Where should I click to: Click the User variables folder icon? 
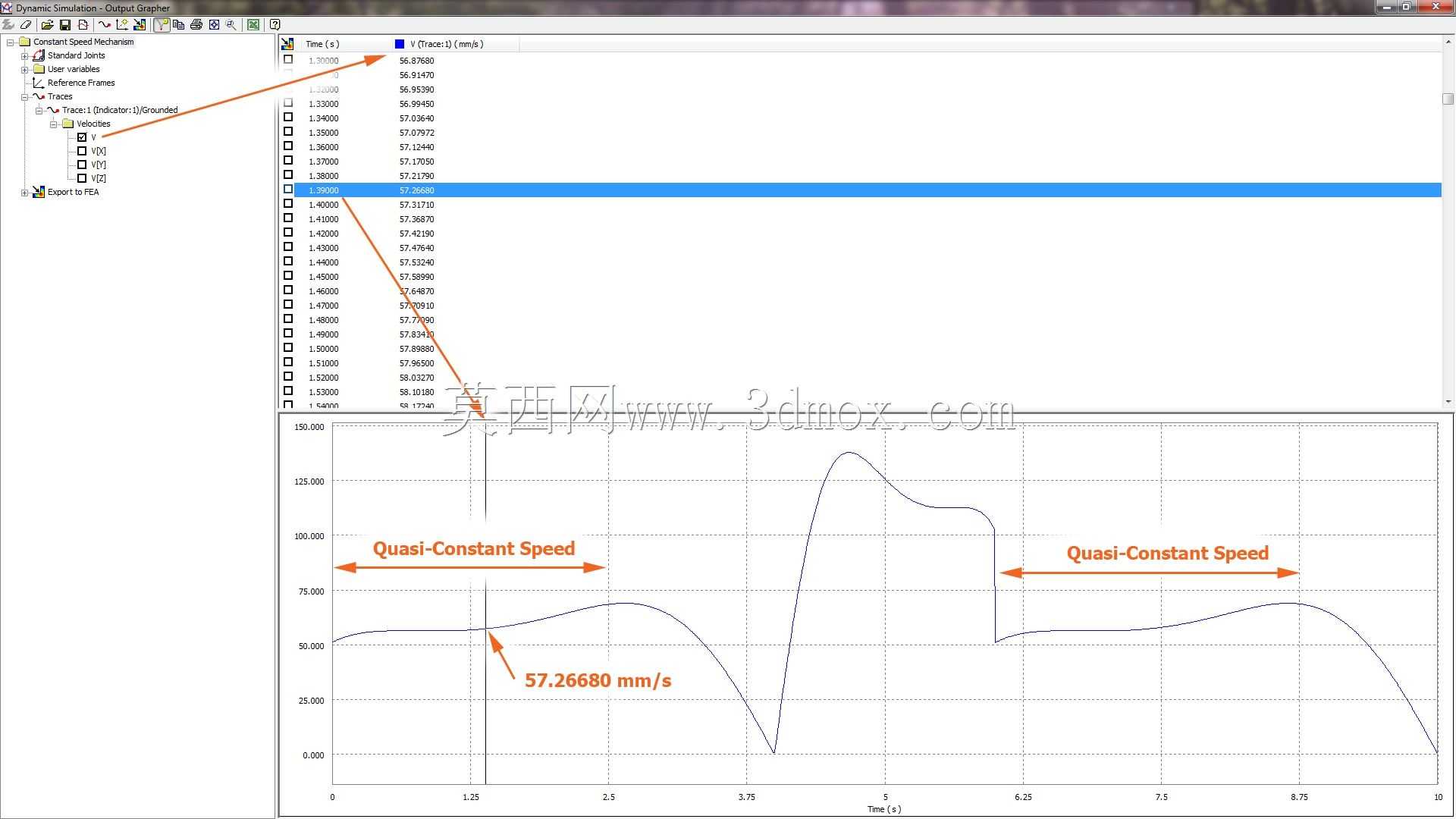(x=39, y=69)
